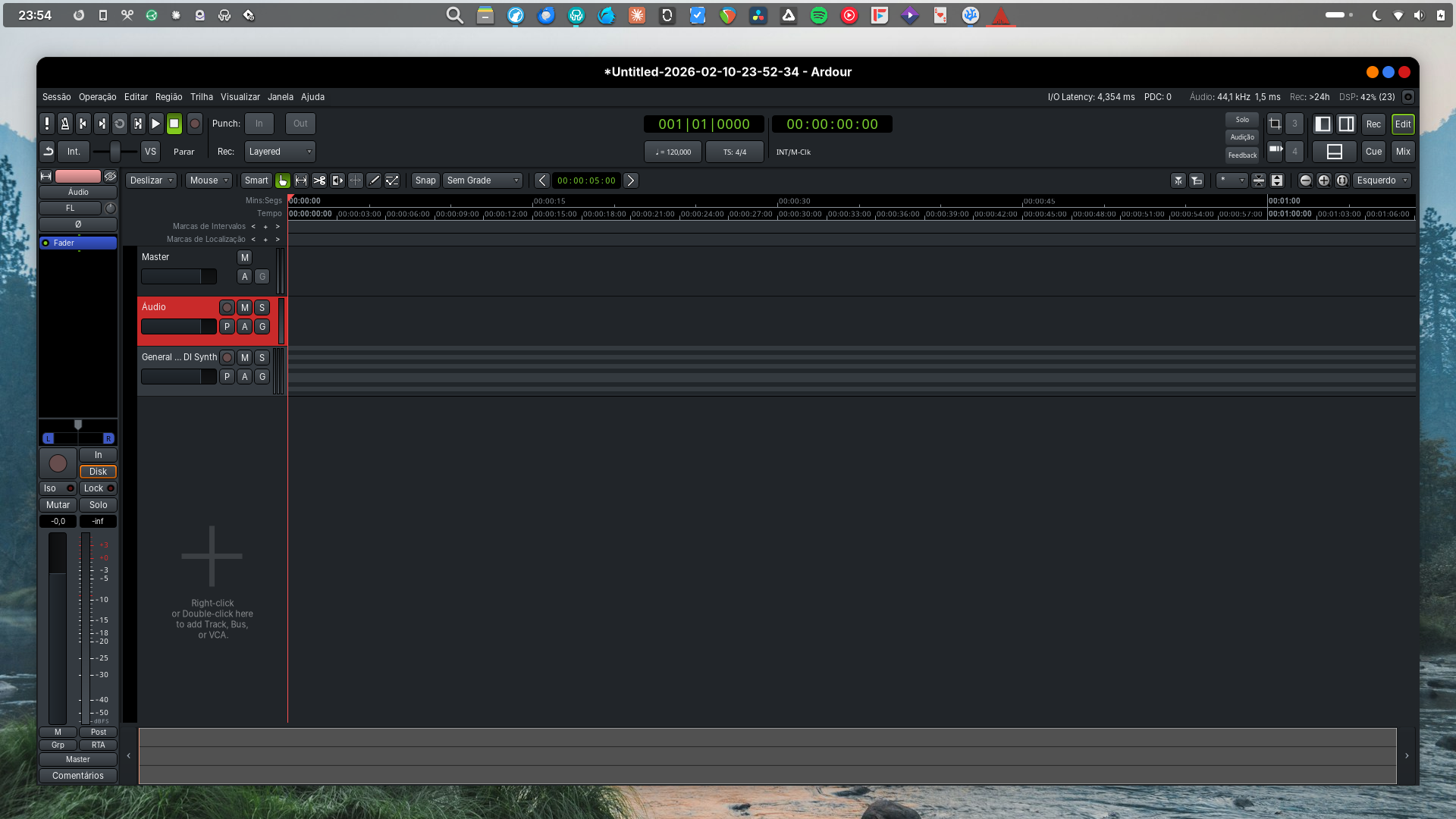Switch to the Mix window button
The image size is (1456, 819).
(1403, 152)
